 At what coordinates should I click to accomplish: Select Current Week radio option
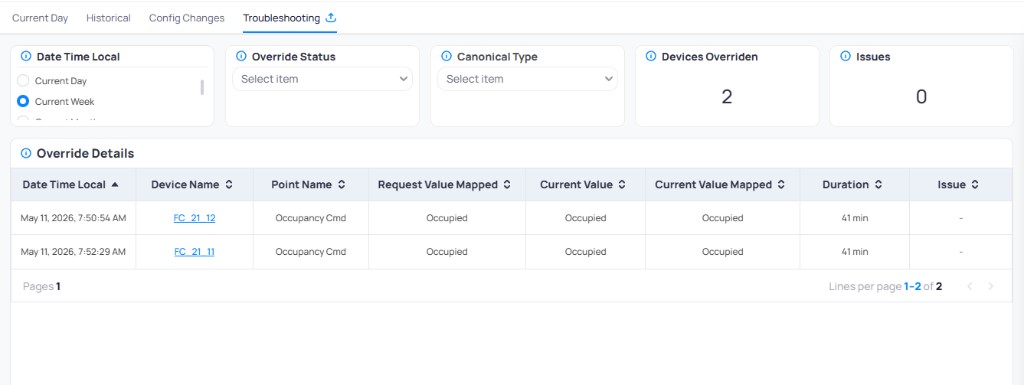[x=23, y=101]
